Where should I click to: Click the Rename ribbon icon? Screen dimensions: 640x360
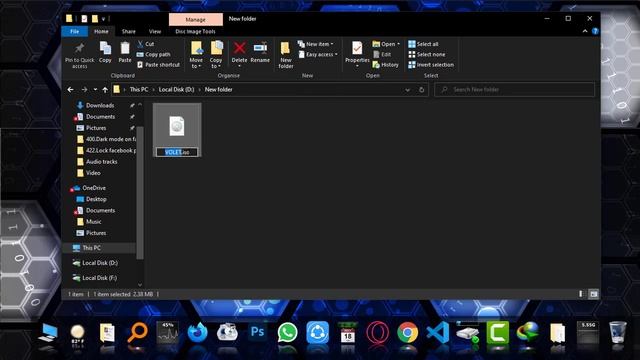point(260,48)
